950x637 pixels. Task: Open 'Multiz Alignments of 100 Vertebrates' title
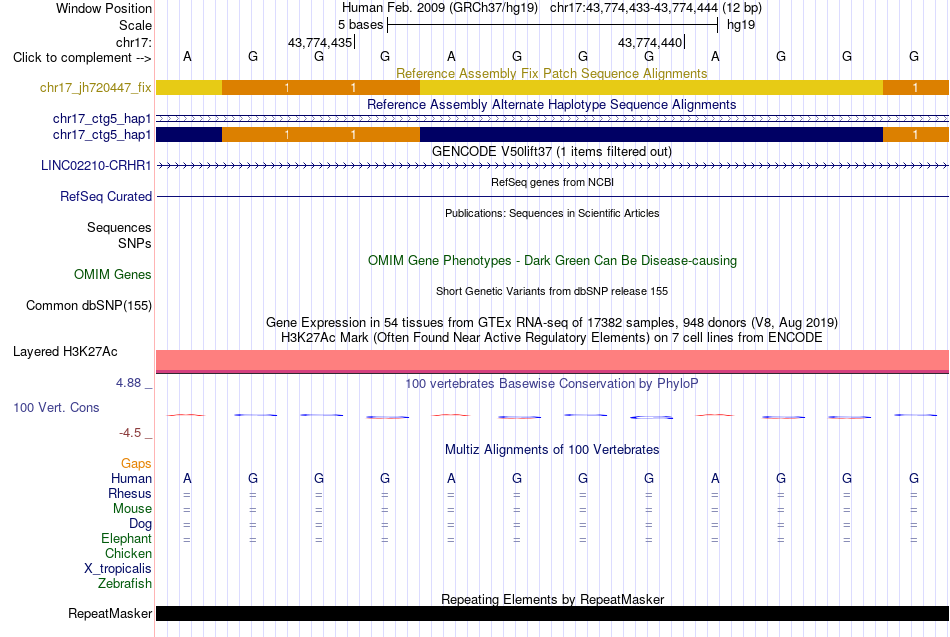[x=552, y=450]
